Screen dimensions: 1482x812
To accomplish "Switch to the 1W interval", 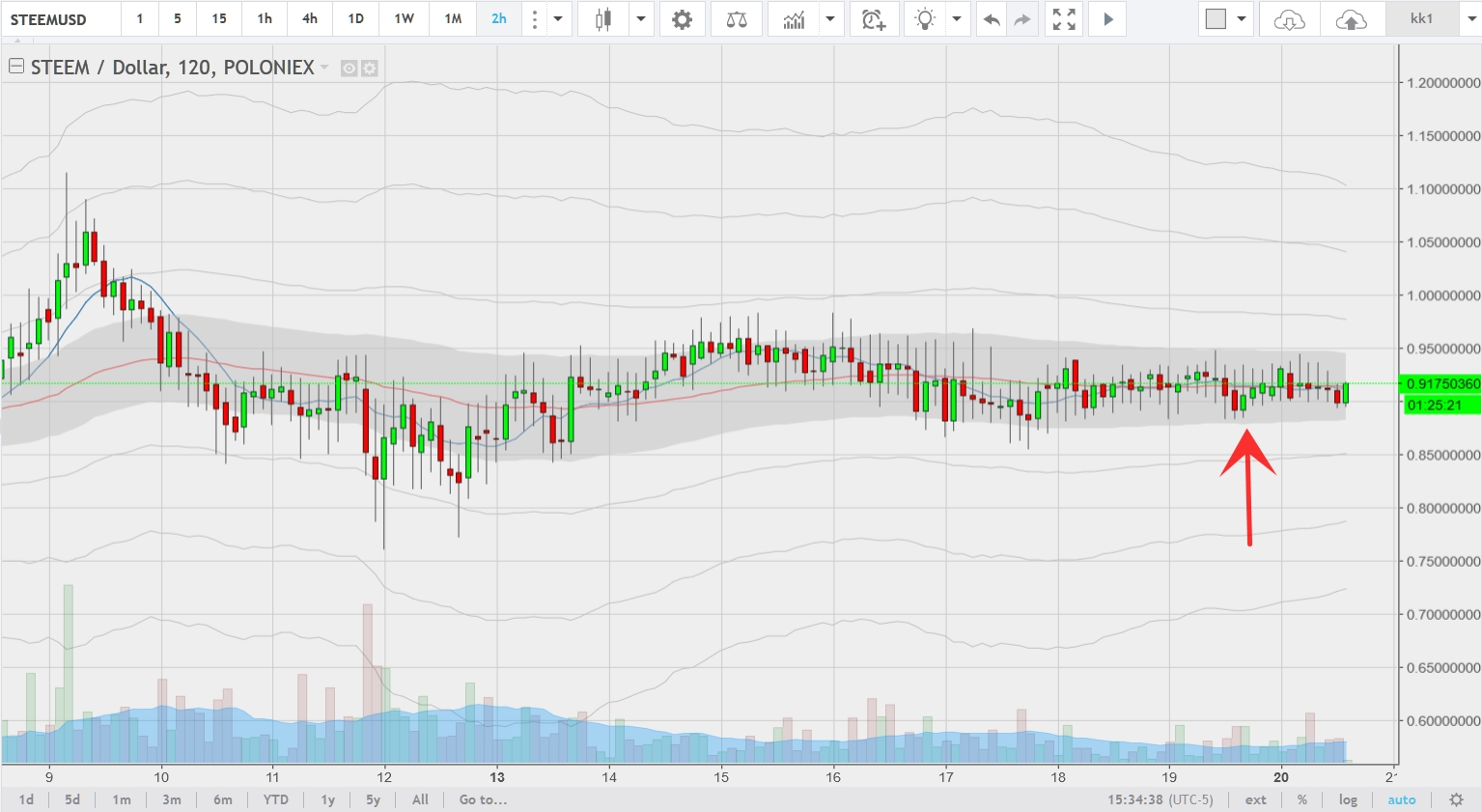I will (x=404, y=19).
